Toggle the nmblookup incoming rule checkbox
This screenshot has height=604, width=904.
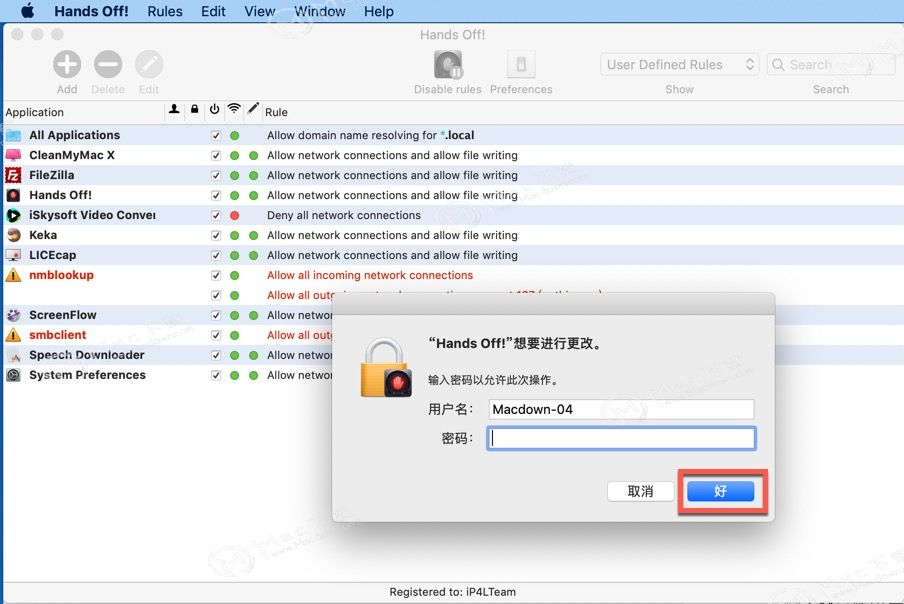(216, 275)
